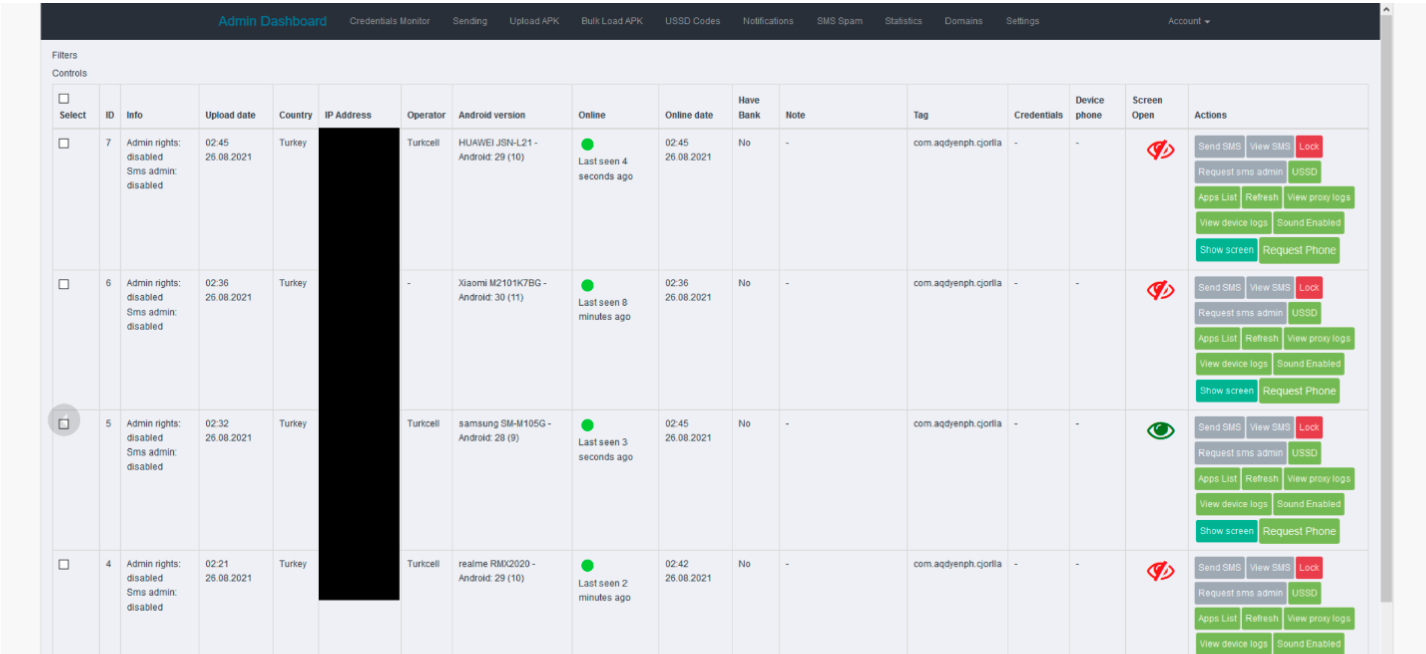Click Request sms admin for HUAWEI device
Image resolution: width=1426 pixels, height=654 pixels.
click(1240, 172)
